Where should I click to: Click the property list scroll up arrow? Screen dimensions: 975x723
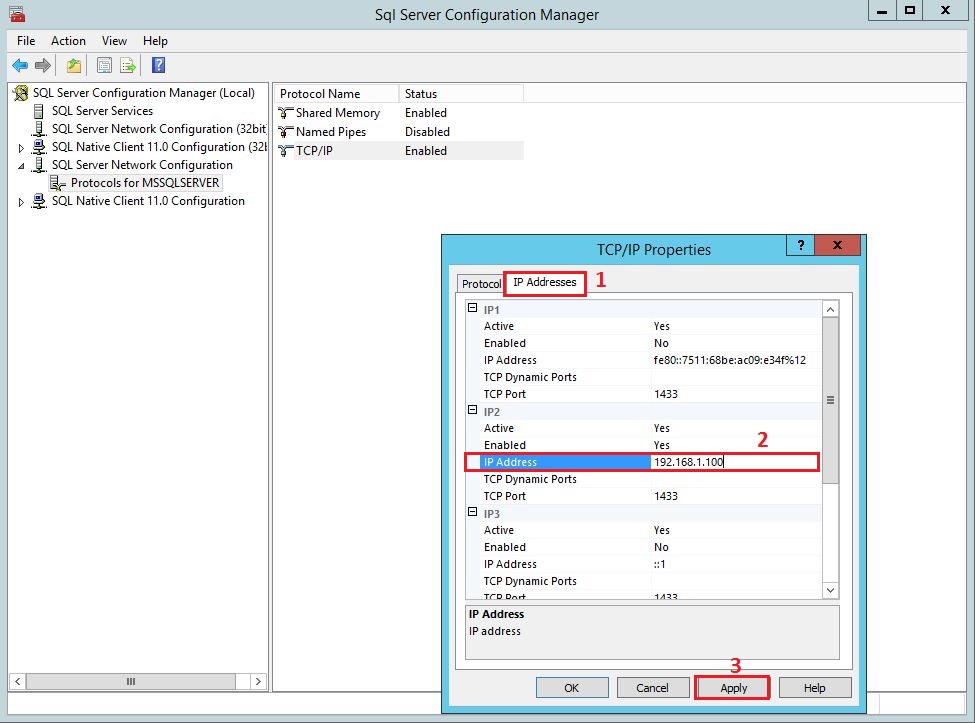(x=830, y=310)
